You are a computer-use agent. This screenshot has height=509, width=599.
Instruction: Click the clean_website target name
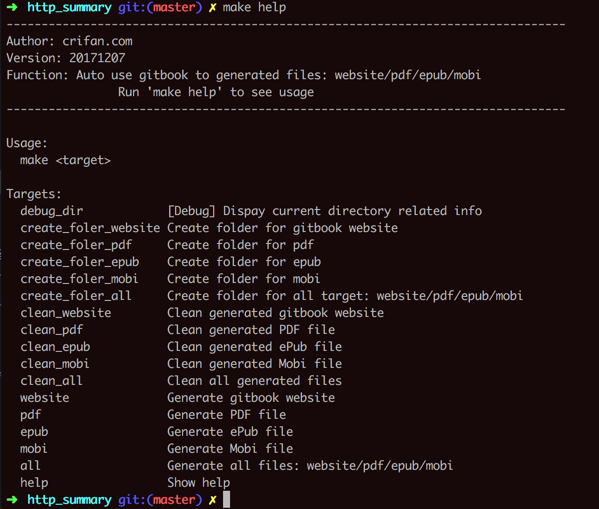[x=66, y=313]
